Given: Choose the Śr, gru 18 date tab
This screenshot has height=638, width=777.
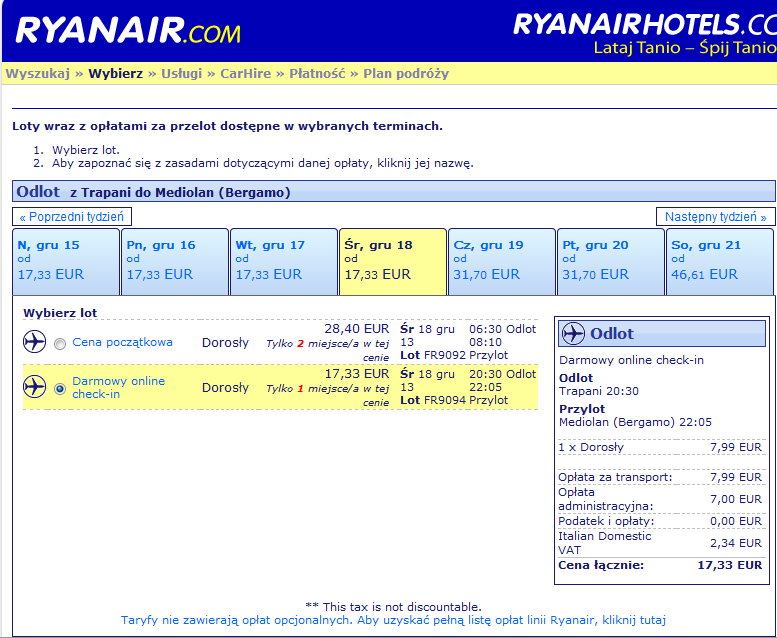Looking at the screenshot, I should pyautogui.click(x=393, y=262).
